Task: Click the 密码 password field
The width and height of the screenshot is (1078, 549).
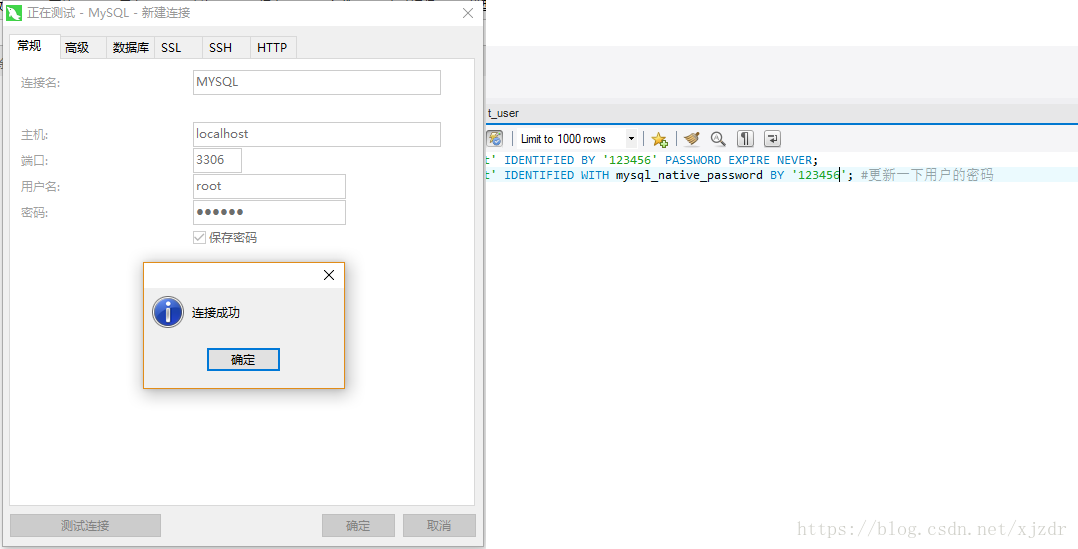Action: [x=270, y=212]
